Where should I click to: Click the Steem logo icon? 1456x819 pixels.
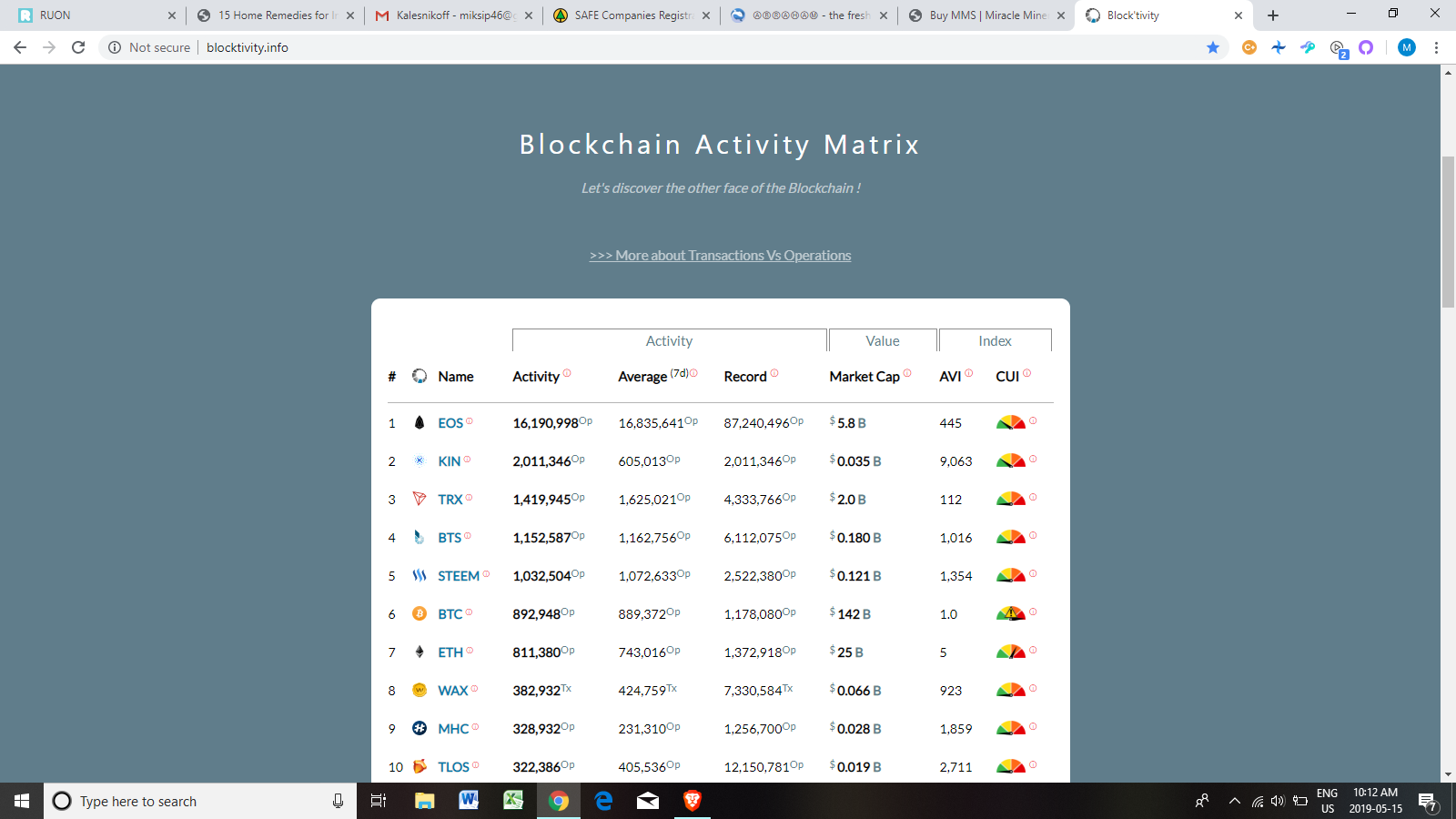(420, 575)
